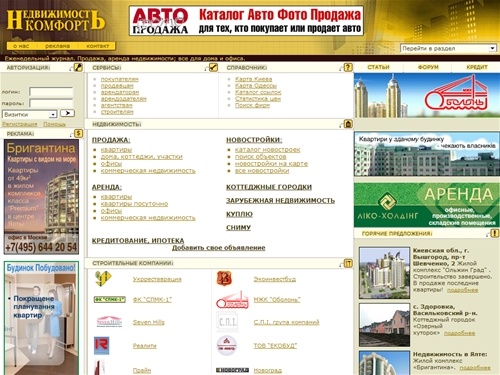Open the арендаторам service link

point(120,92)
